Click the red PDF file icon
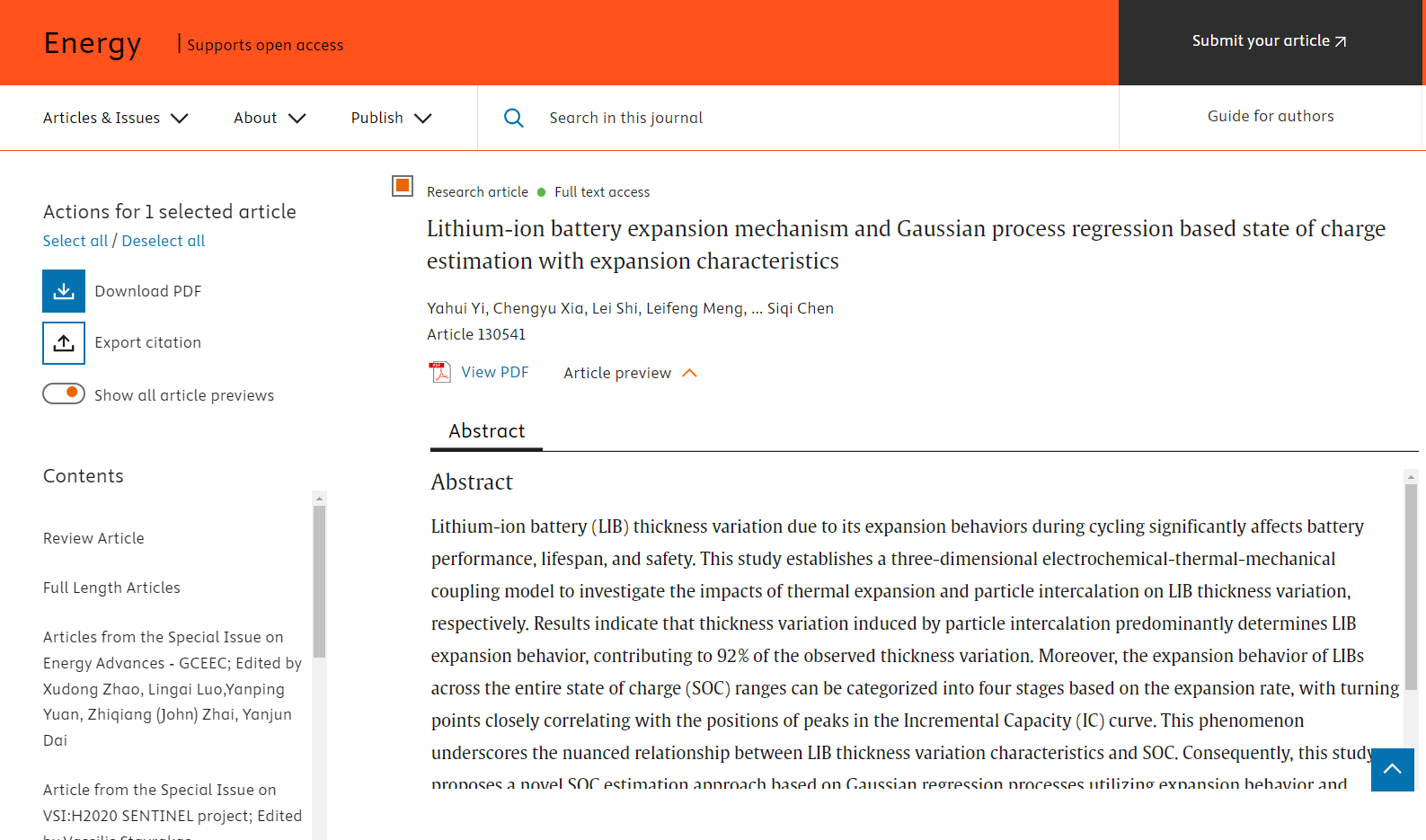Viewport: 1426px width, 840px height. pyautogui.click(x=440, y=372)
